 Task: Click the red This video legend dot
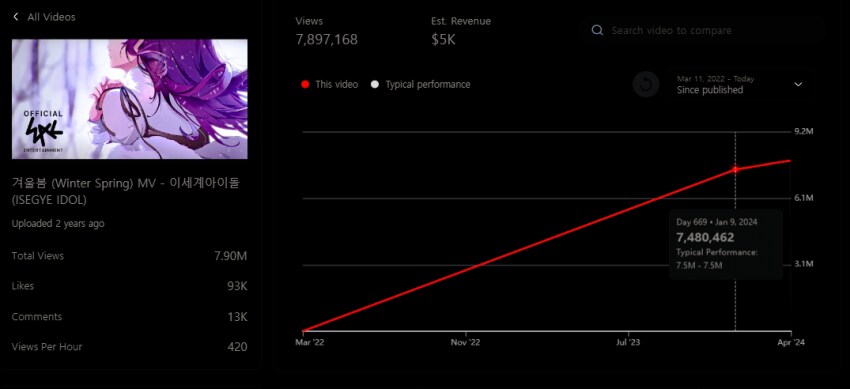pos(305,85)
